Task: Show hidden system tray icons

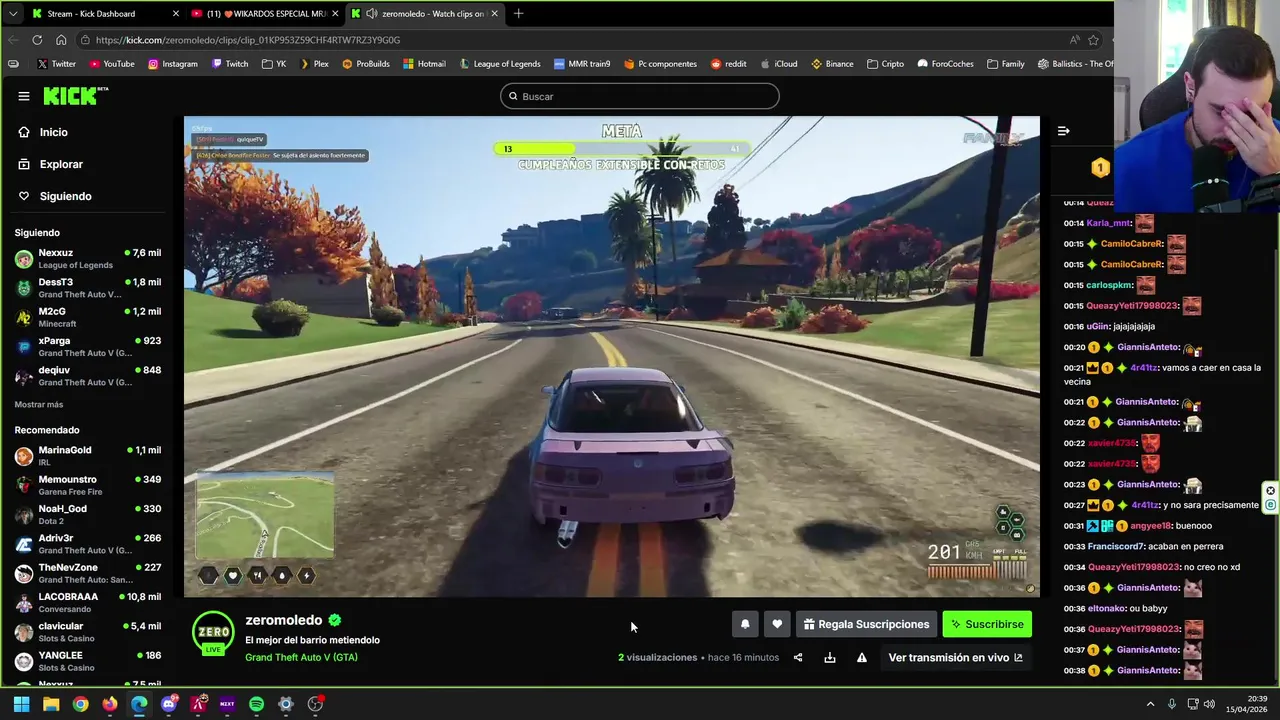Action: [x=1150, y=704]
